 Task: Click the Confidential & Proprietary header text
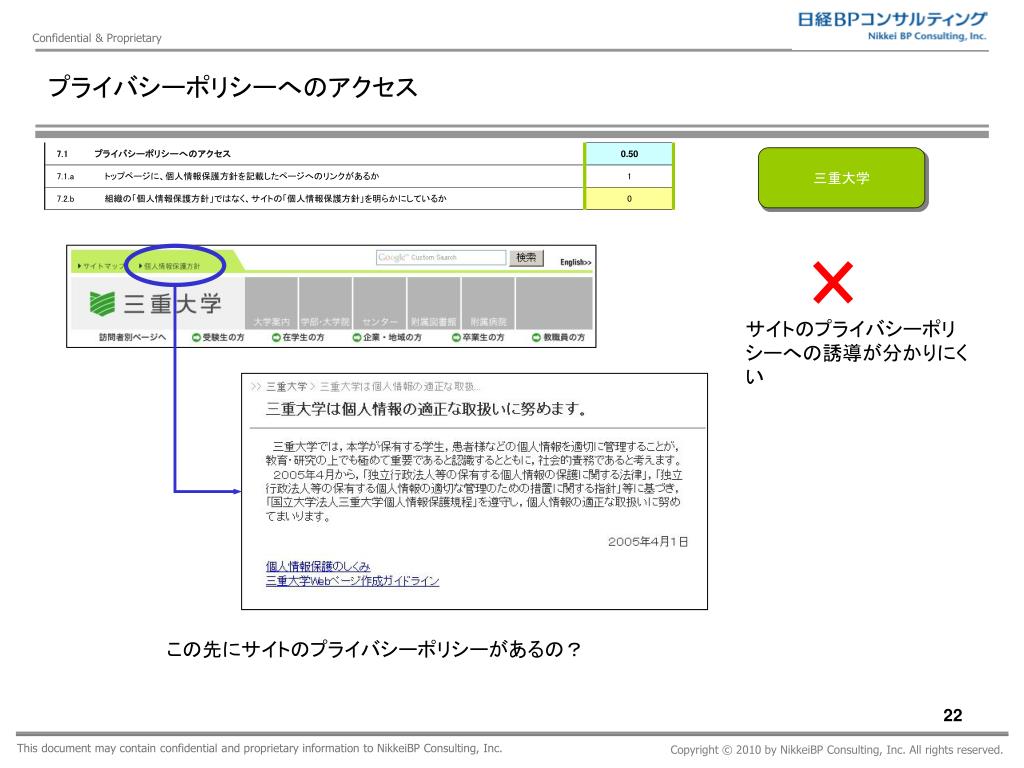tap(97, 38)
